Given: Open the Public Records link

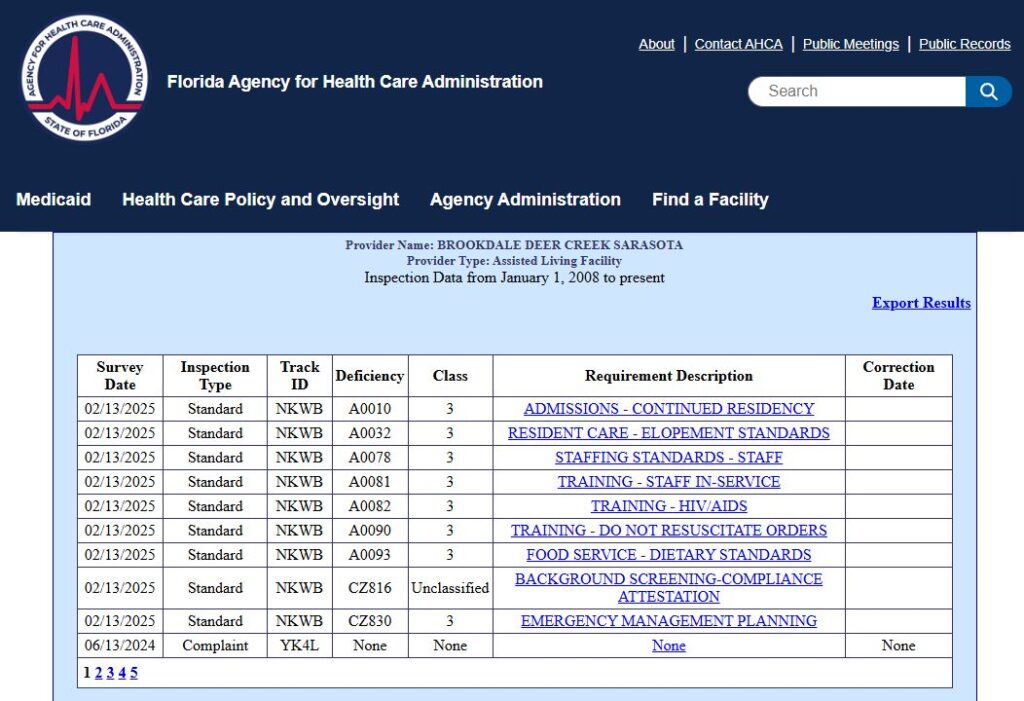Looking at the screenshot, I should tap(965, 44).
